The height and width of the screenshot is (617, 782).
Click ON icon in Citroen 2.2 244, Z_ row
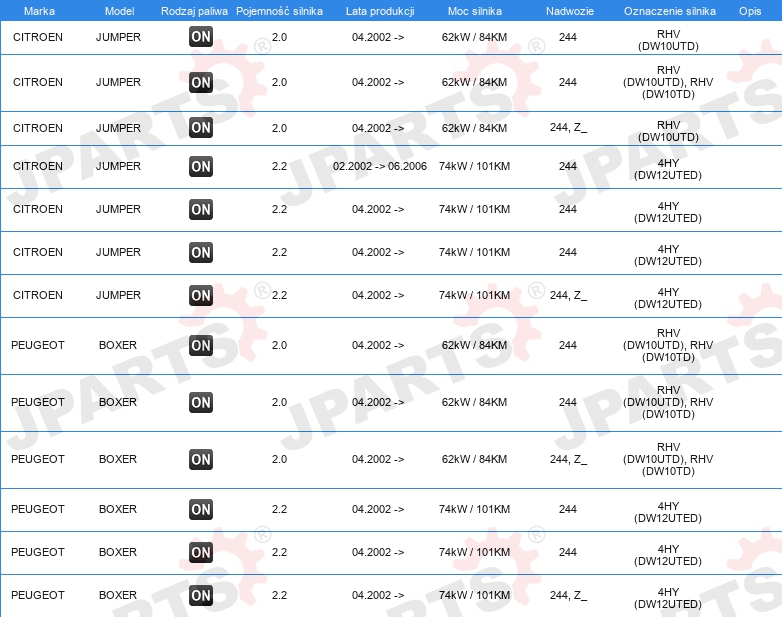(201, 295)
